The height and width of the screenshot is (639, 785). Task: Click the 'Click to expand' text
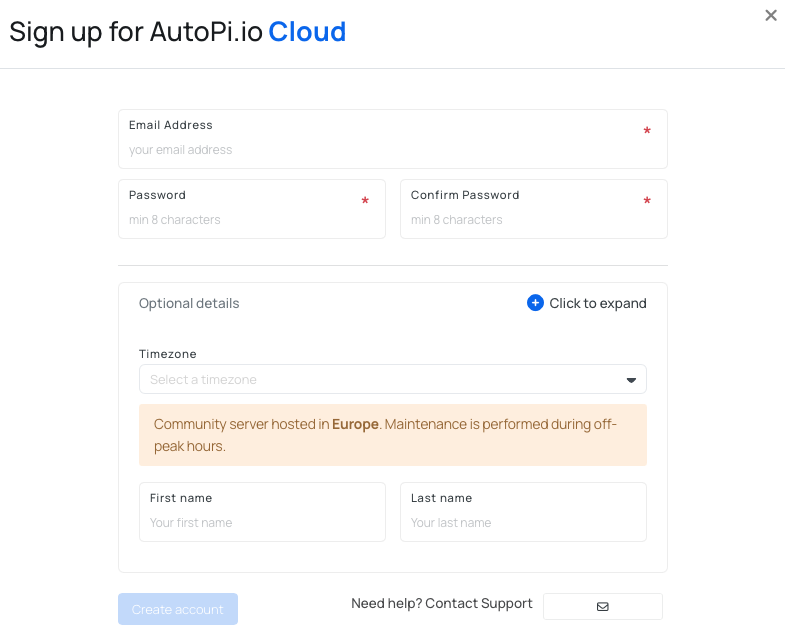coord(598,303)
